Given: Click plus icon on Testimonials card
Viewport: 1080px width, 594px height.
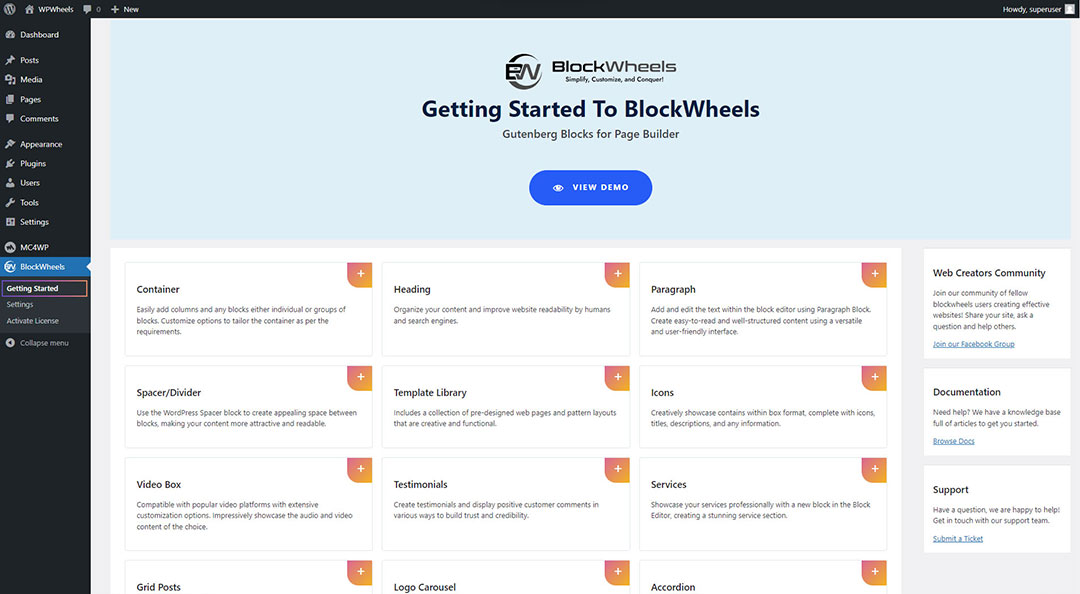Looking at the screenshot, I should (x=618, y=469).
